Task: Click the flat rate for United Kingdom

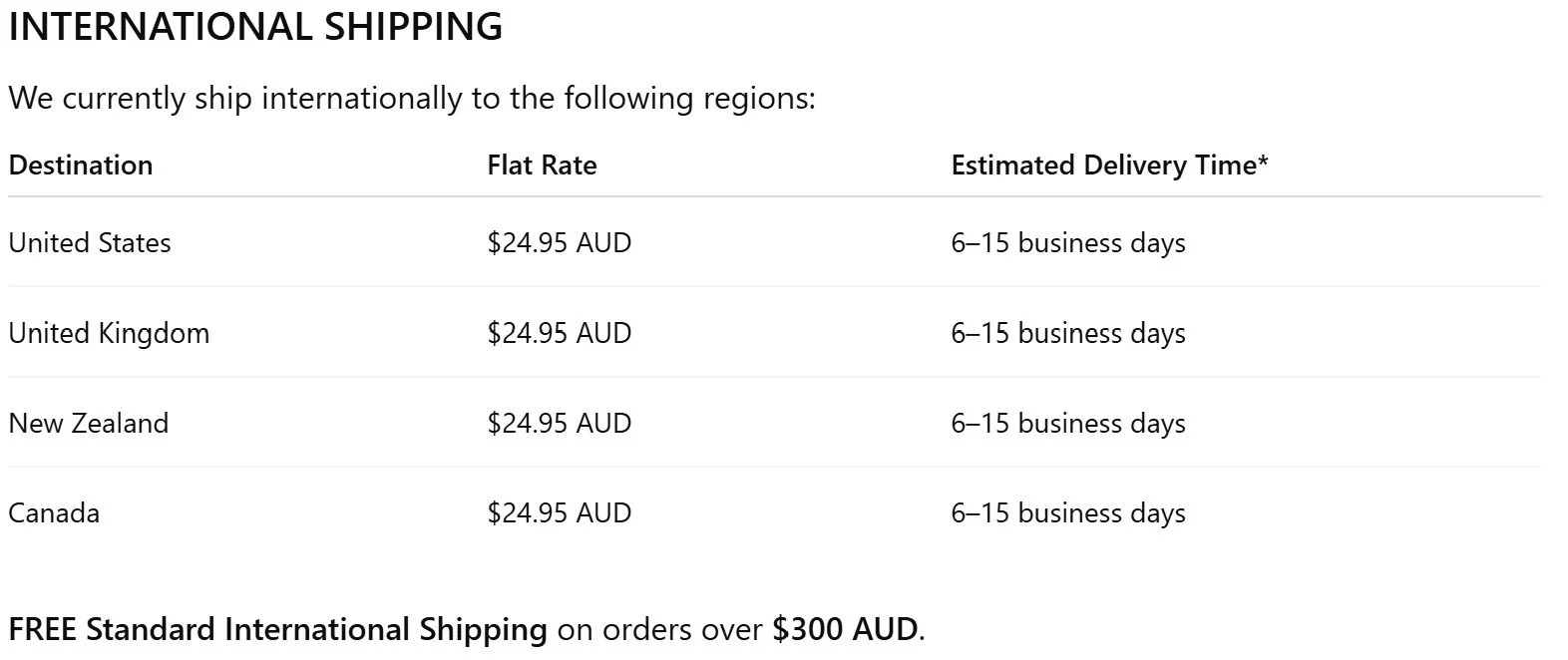Action: click(559, 333)
